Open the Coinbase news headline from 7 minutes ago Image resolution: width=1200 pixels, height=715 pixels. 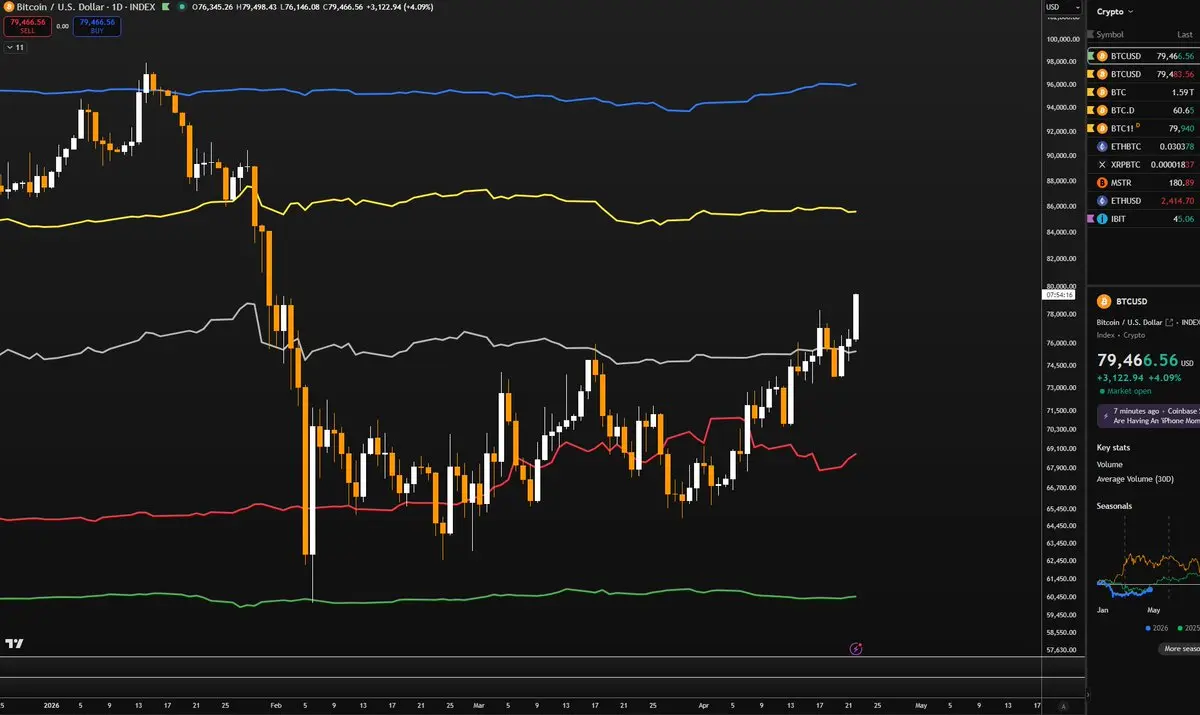pos(1148,416)
